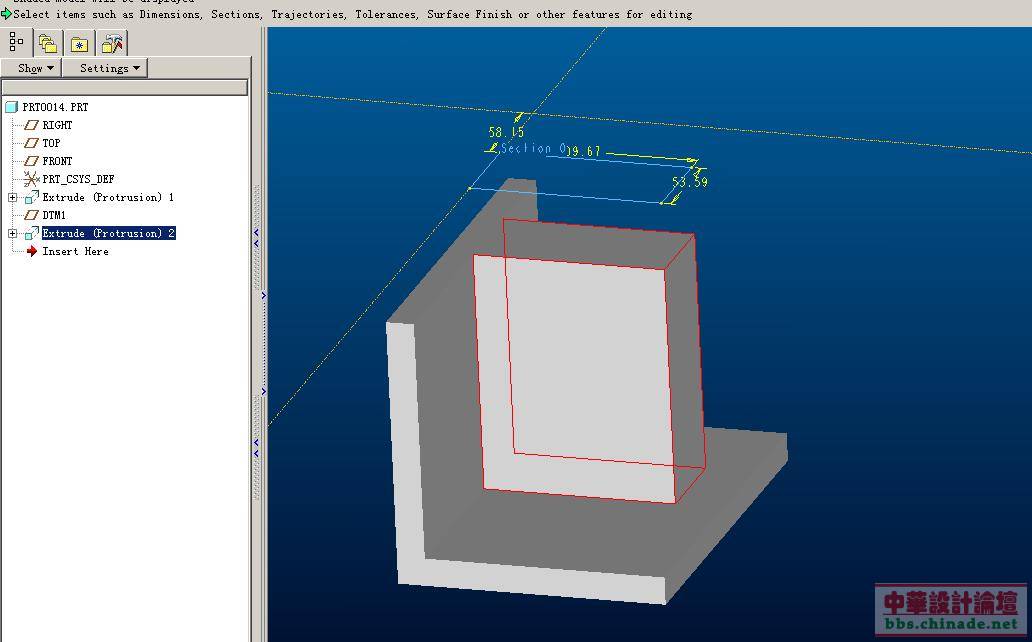Expand Extrude (Protrusion) 2 node
The width and height of the screenshot is (1032, 642).
[x=13, y=233]
